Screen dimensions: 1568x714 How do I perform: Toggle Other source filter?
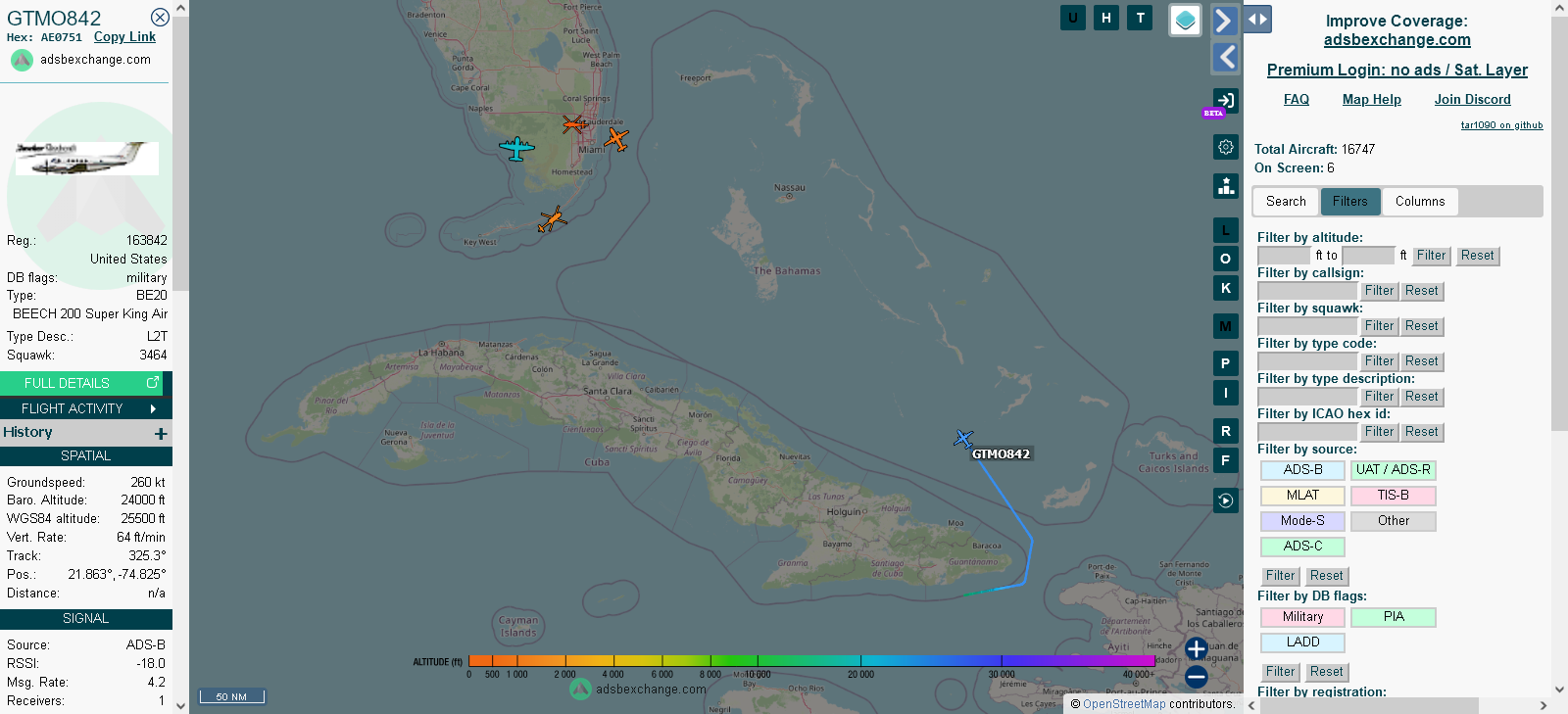coord(1394,521)
